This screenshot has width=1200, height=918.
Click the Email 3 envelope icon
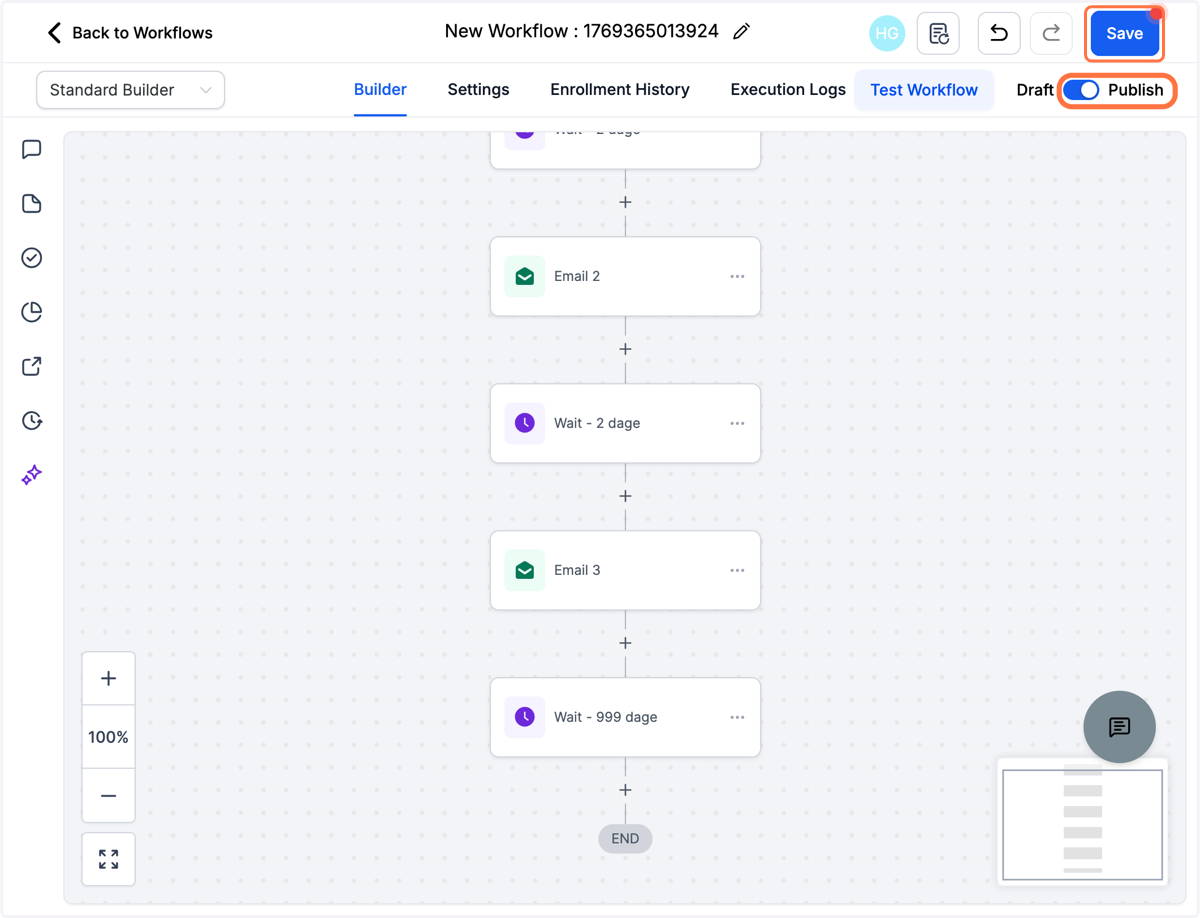click(525, 570)
